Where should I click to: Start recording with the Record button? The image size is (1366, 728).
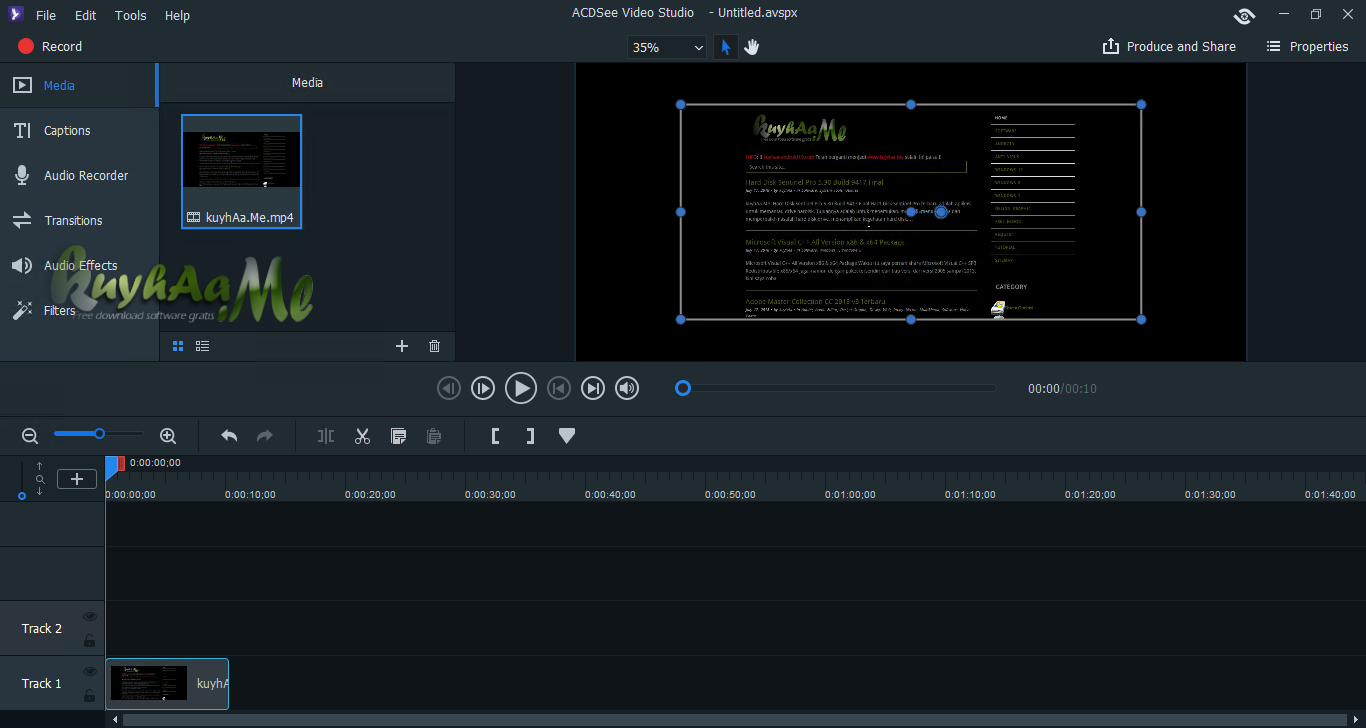(x=50, y=46)
